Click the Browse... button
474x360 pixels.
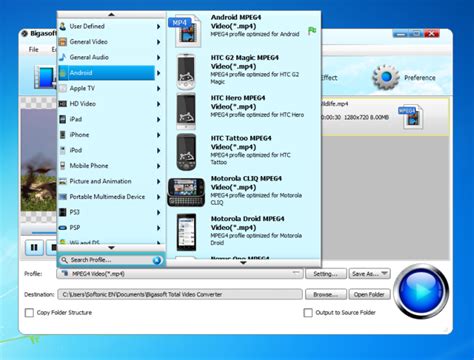pos(326,294)
